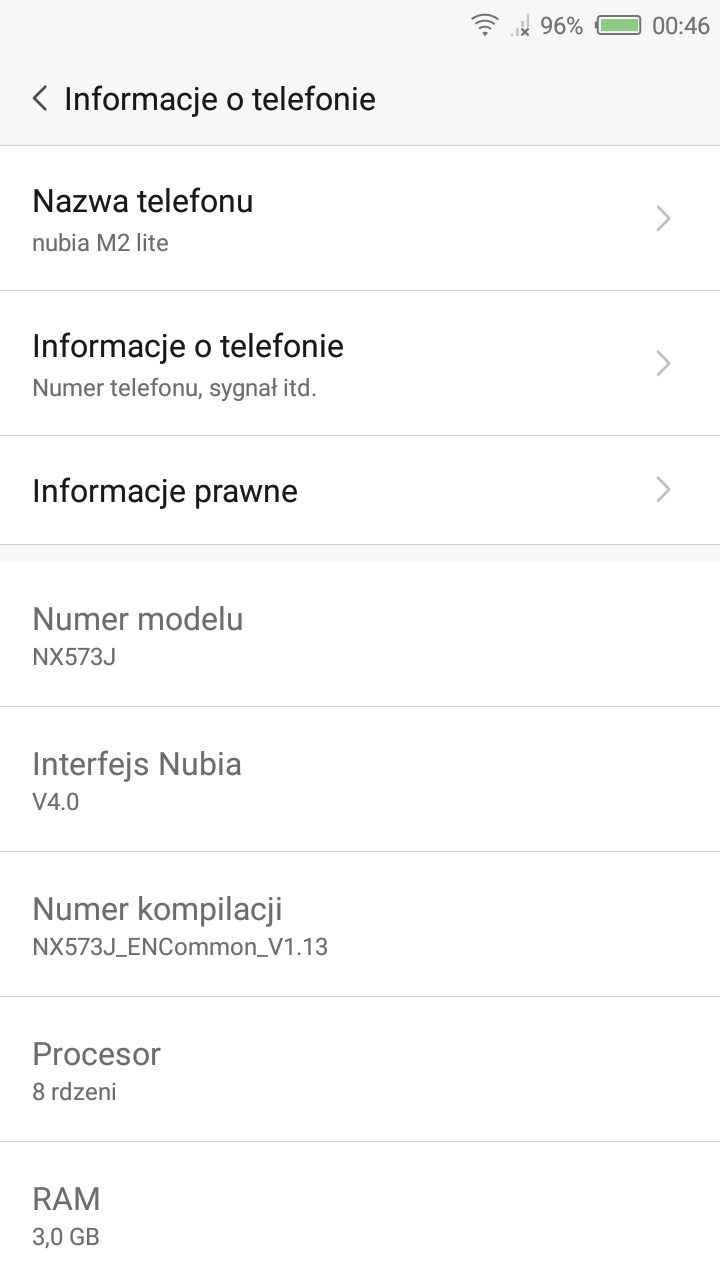Tap the Interfejs Nubia row

[x=360, y=779]
